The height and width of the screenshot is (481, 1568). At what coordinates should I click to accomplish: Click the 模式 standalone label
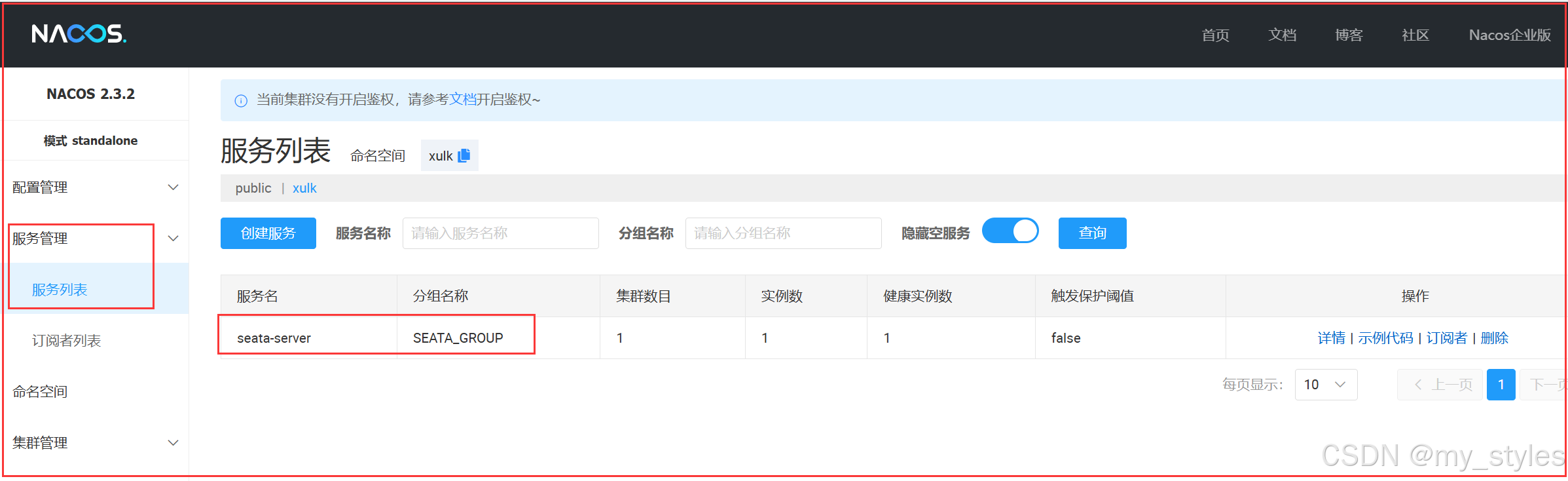tap(90, 141)
